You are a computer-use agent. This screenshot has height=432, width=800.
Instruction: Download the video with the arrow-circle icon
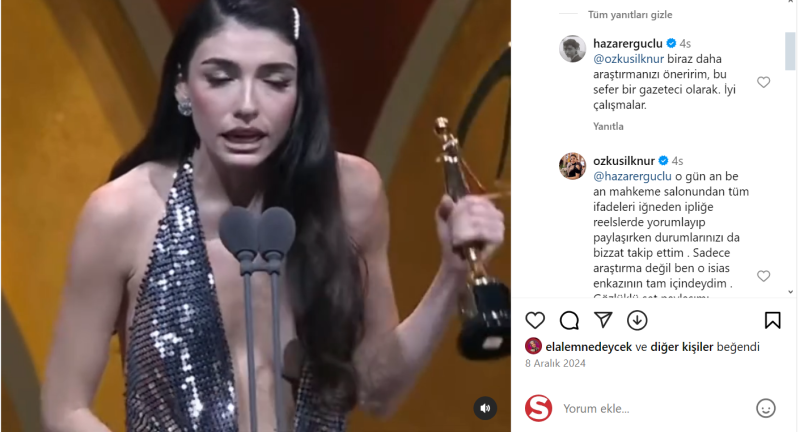(637, 320)
